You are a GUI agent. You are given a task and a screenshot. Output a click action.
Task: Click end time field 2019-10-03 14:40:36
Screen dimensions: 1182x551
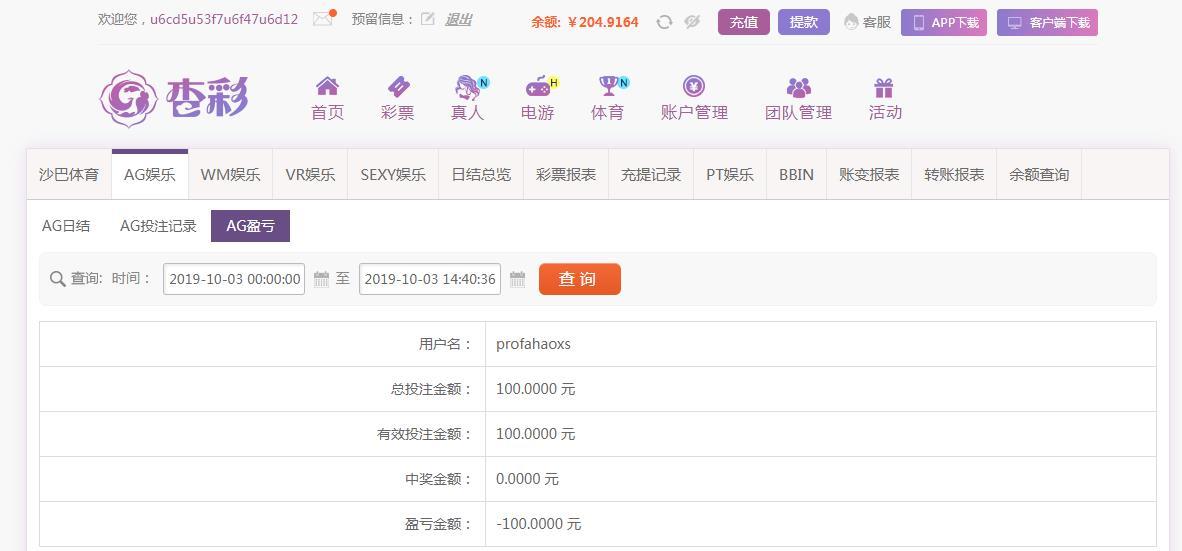430,279
